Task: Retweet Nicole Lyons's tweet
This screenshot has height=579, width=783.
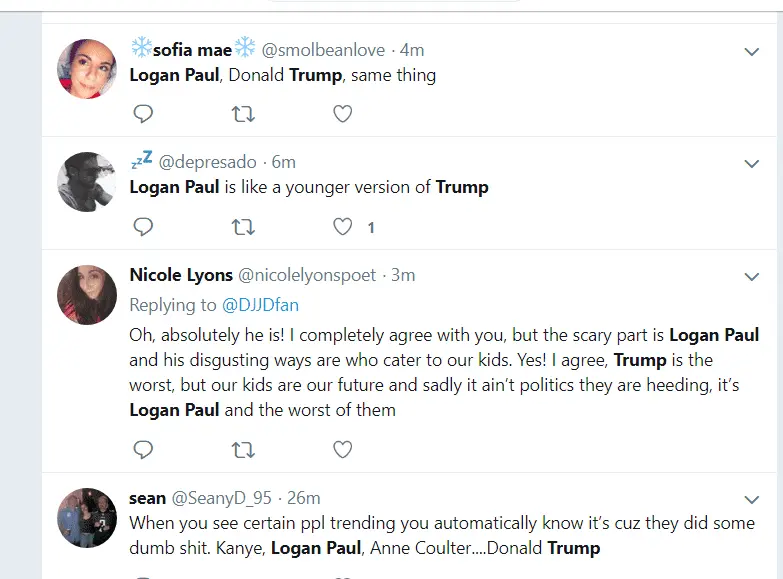Action: (x=243, y=450)
